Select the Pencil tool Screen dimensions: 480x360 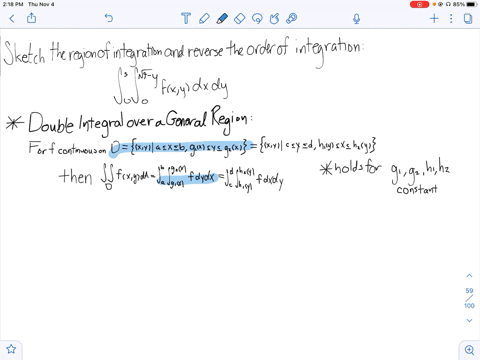click(204, 18)
